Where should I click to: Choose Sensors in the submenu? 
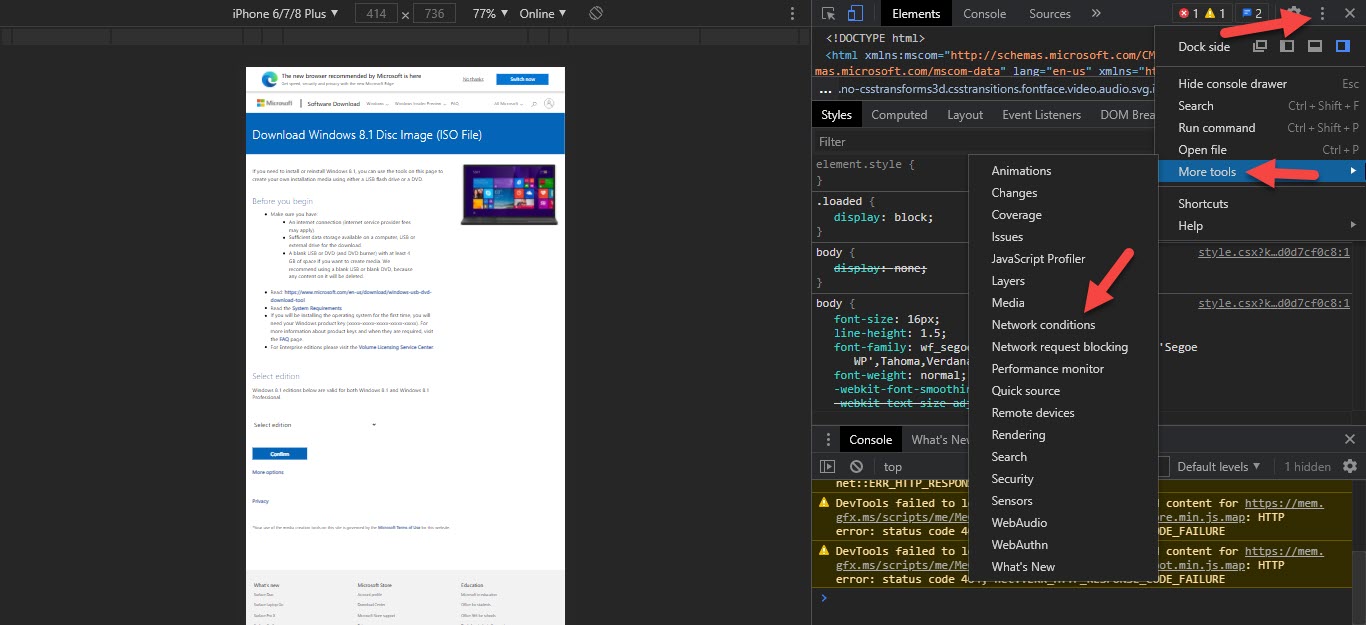click(1012, 501)
